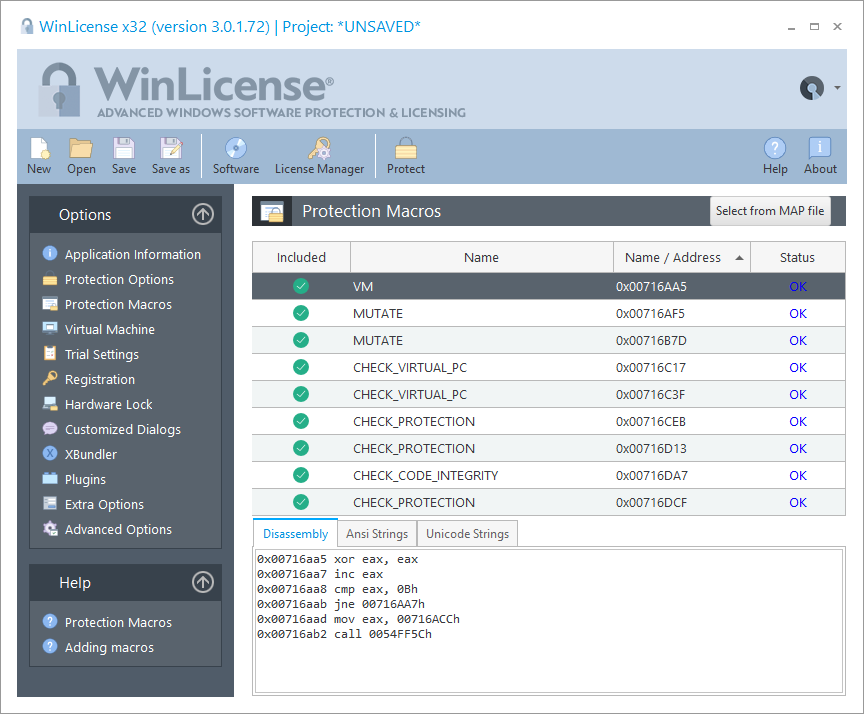The image size is (864, 714).
Task: Launch the License Manager
Action: [x=320, y=156]
